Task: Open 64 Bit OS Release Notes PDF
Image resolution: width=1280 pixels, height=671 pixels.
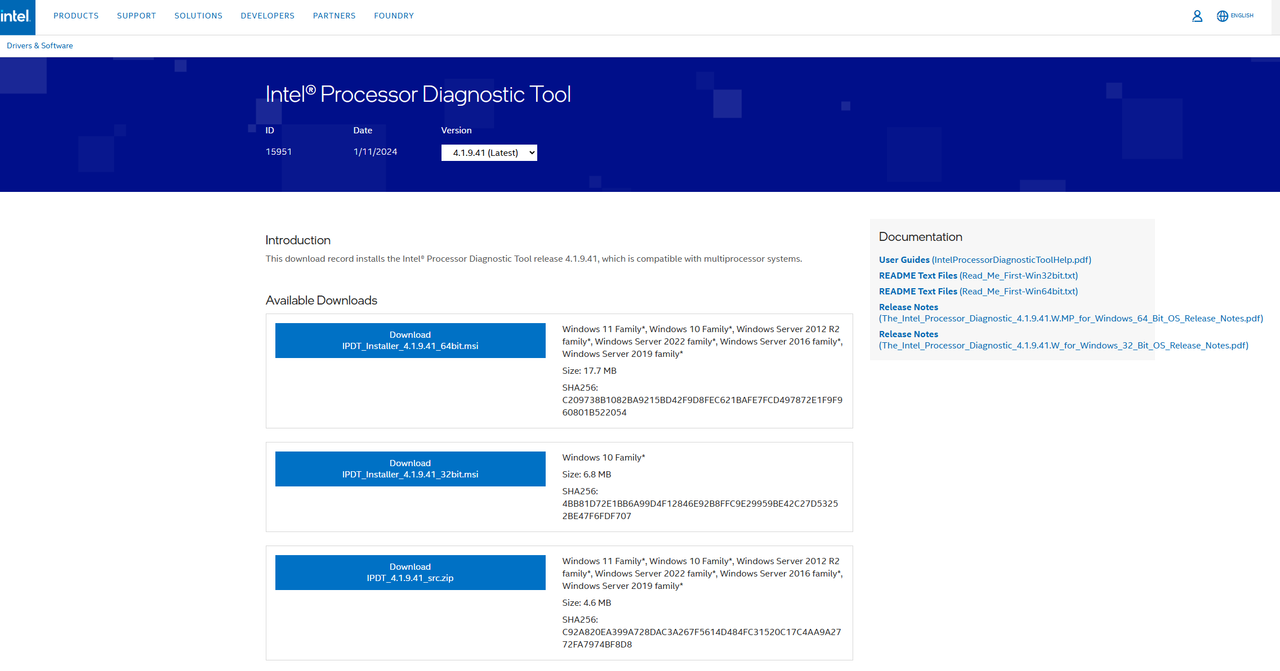Action: (1071, 313)
